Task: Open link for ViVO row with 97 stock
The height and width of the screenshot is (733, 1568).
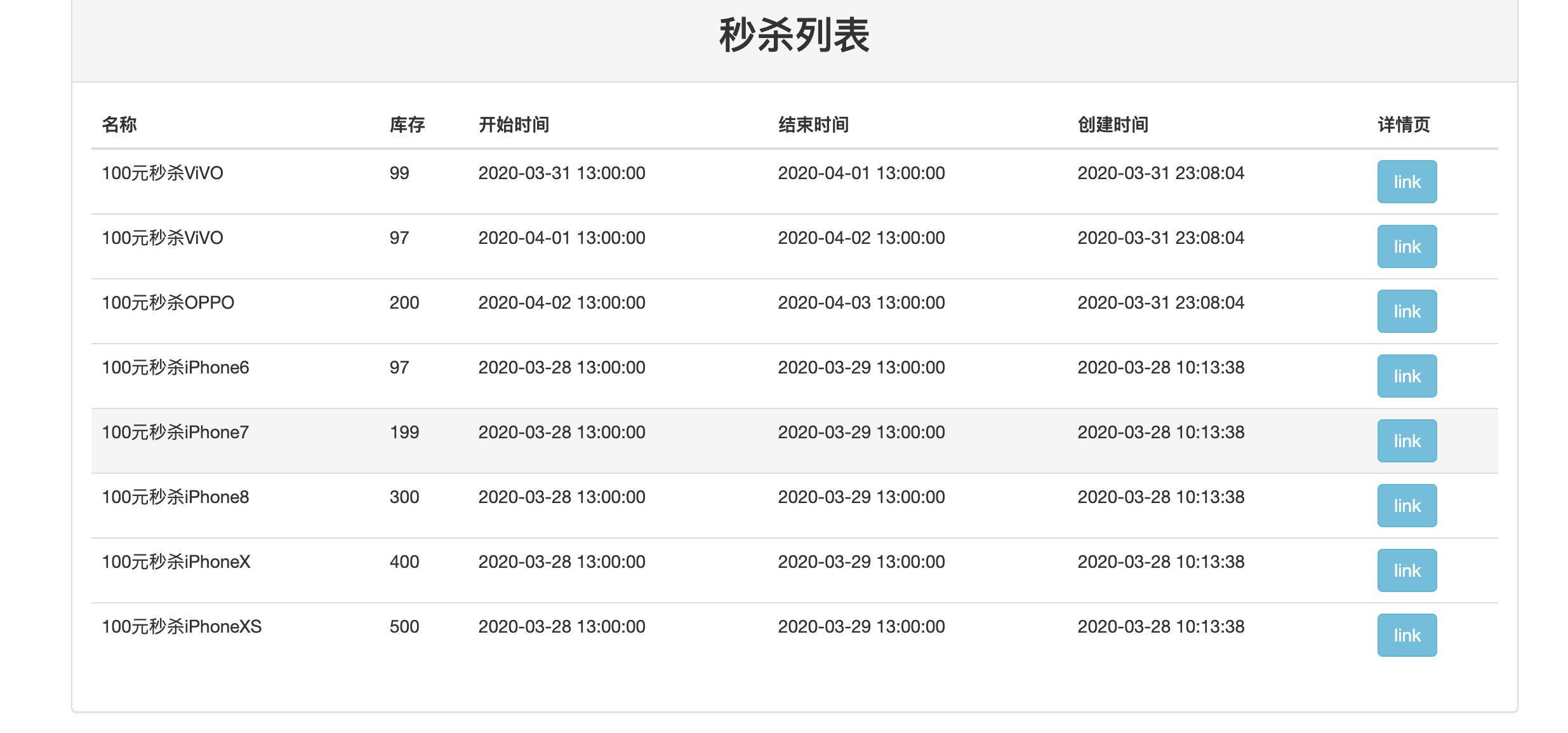Action: coord(1406,246)
